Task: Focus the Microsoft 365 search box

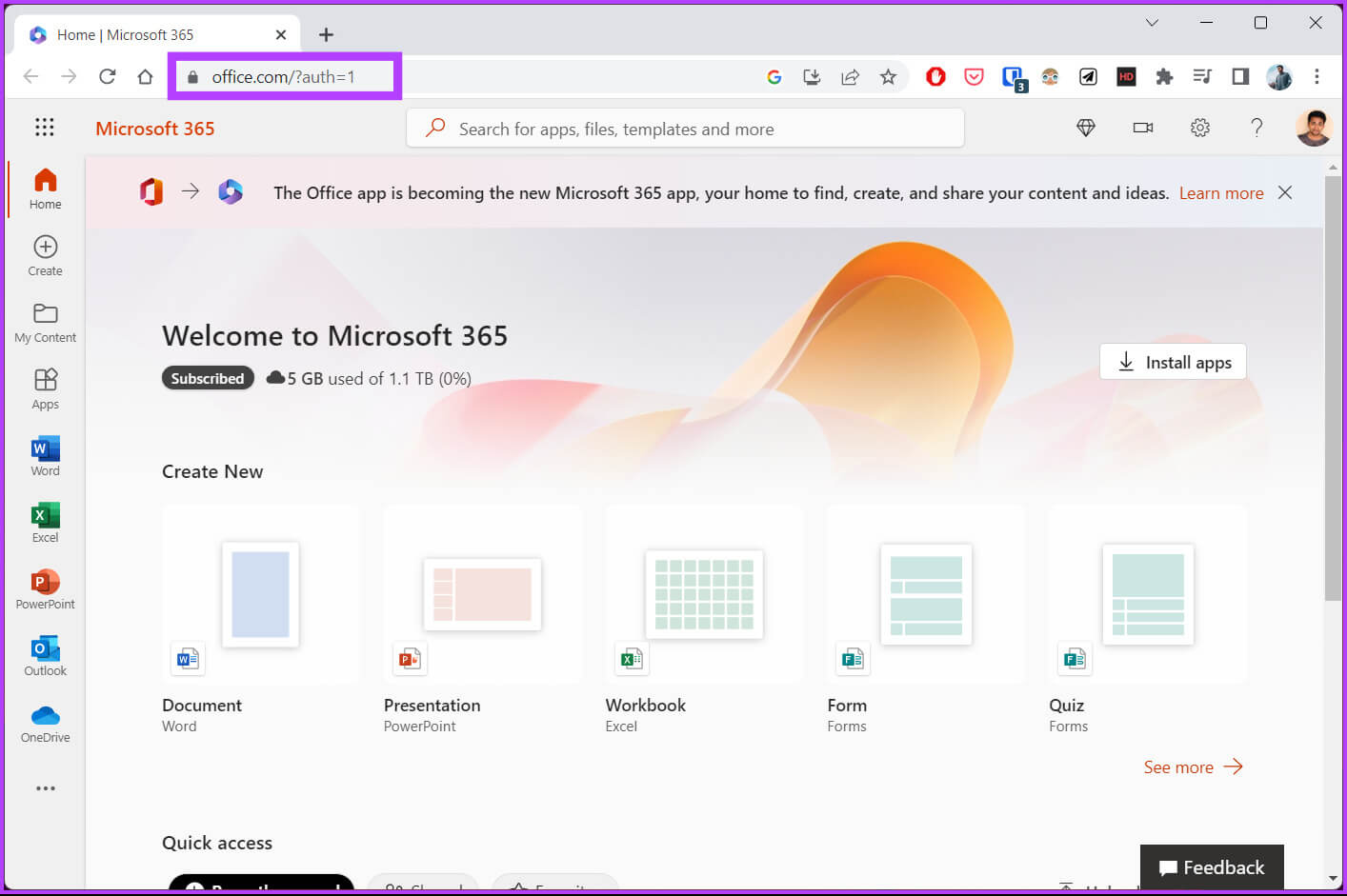Action: pyautogui.click(x=685, y=129)
